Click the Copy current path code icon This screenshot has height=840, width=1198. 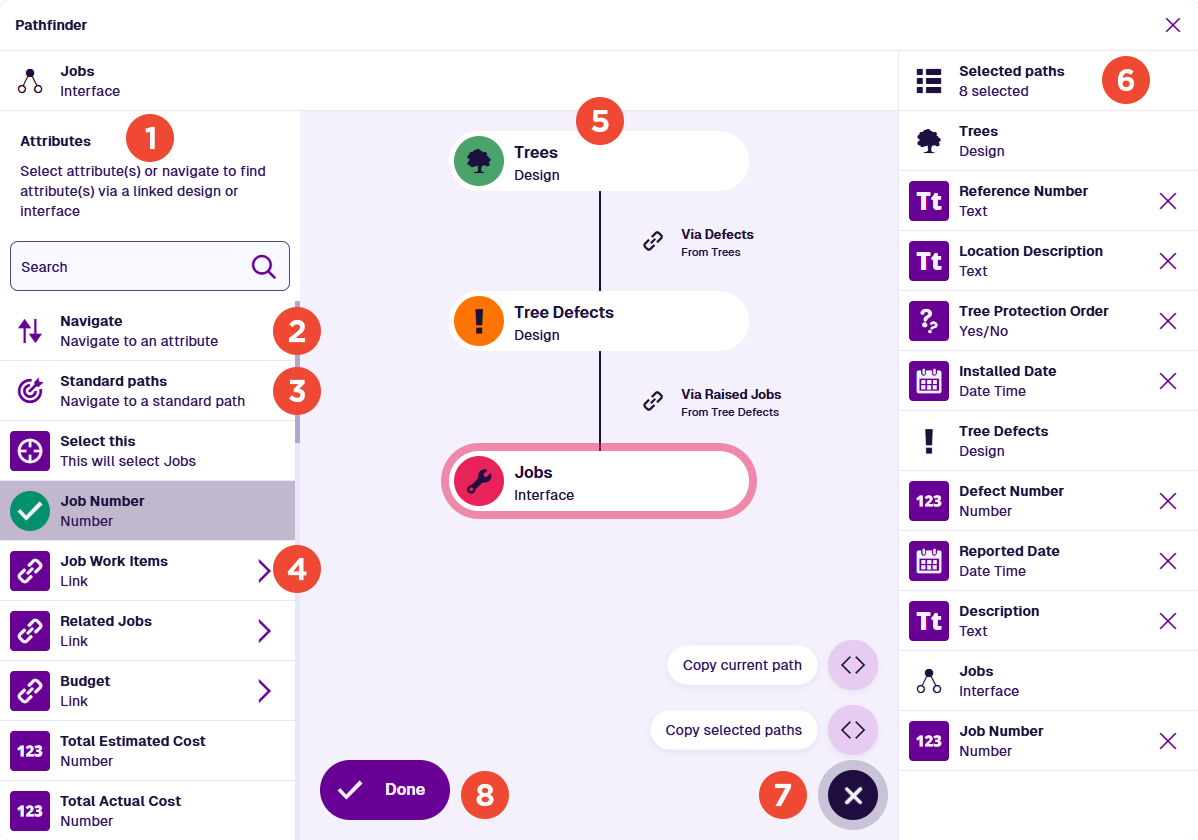pos(853,665)
